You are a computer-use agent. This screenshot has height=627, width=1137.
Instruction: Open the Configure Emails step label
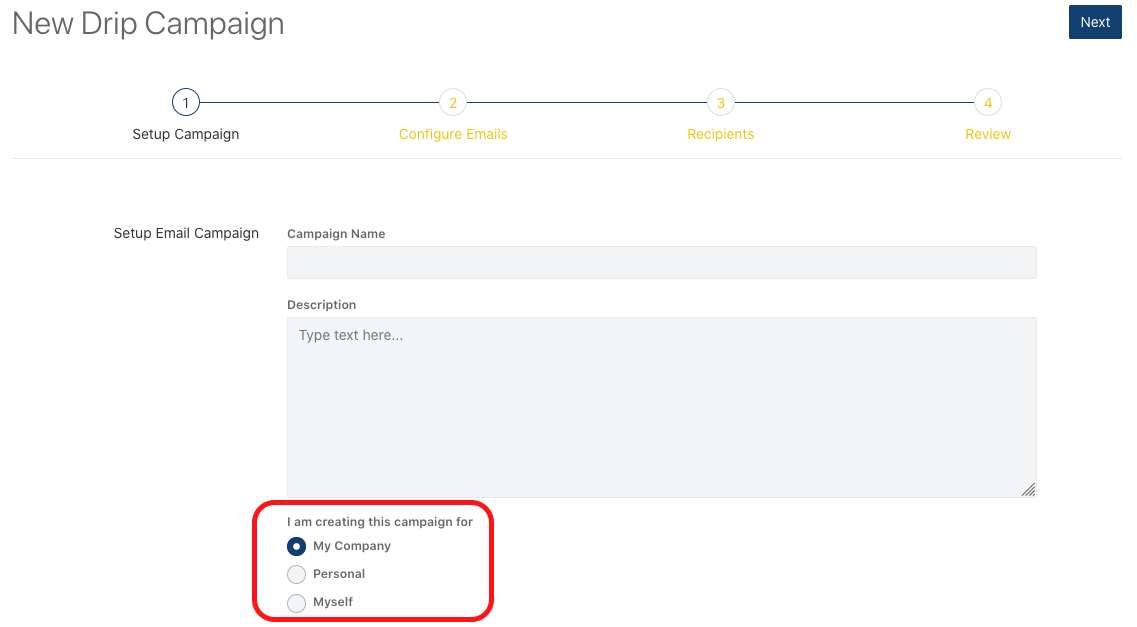pyautogui.click(x=453, y=134)
